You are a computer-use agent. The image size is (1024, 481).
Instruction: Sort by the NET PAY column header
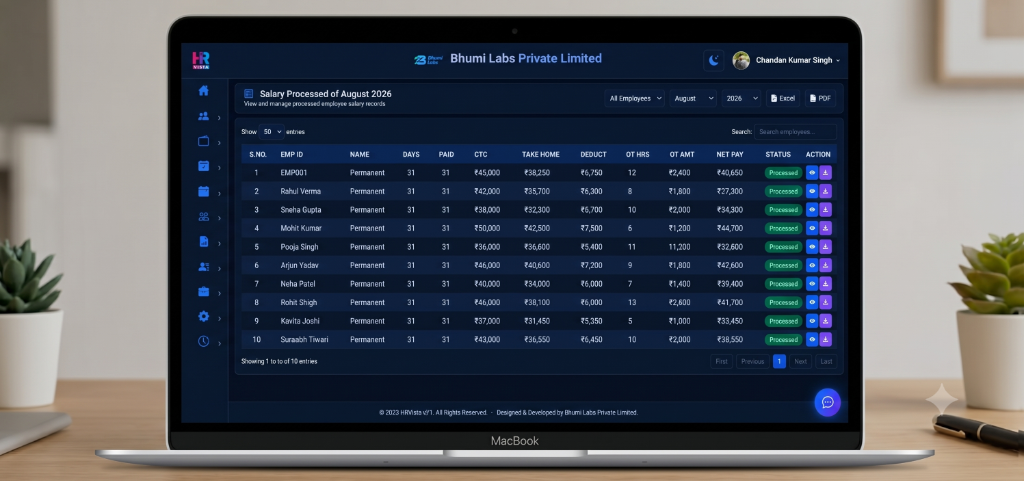[x=729, y=155]
